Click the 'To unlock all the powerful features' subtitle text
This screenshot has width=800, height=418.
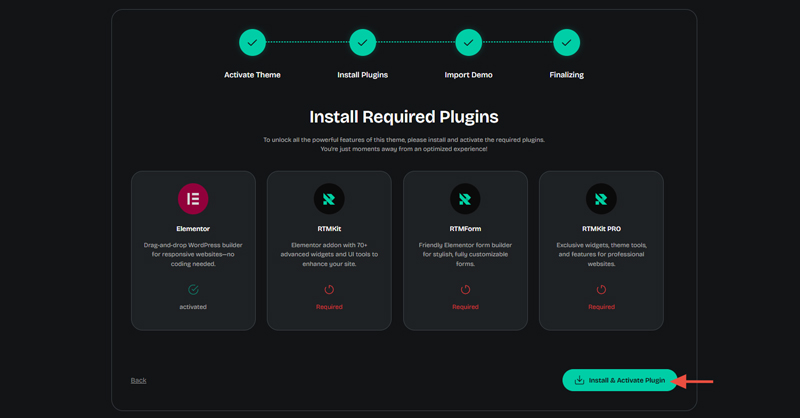[x=404, y=144]
